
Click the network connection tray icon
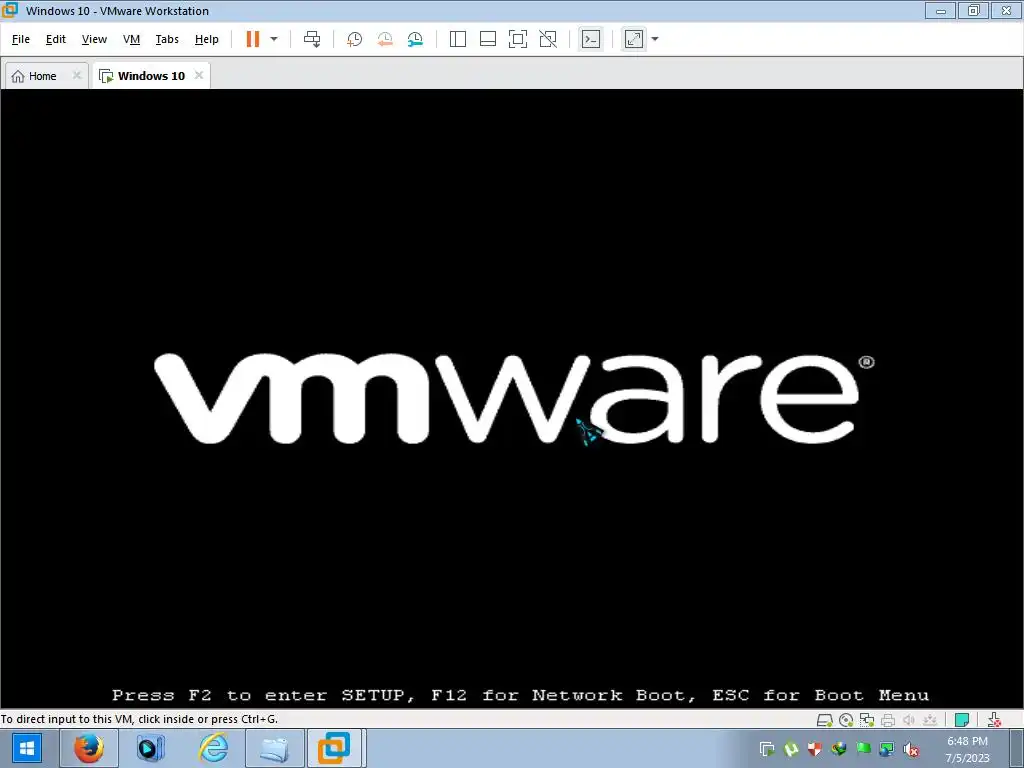[x=887, y=749]
